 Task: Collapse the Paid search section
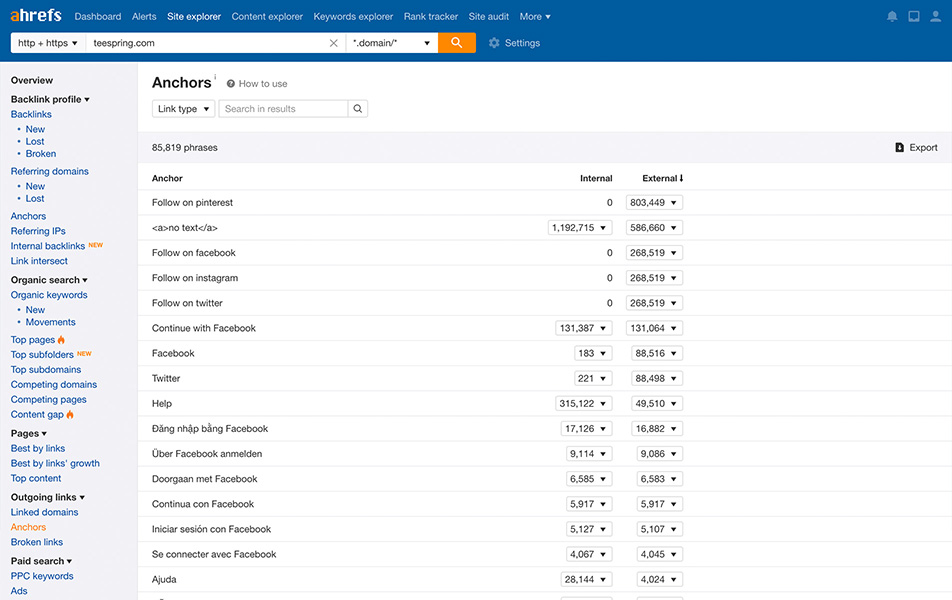point(41,561)
